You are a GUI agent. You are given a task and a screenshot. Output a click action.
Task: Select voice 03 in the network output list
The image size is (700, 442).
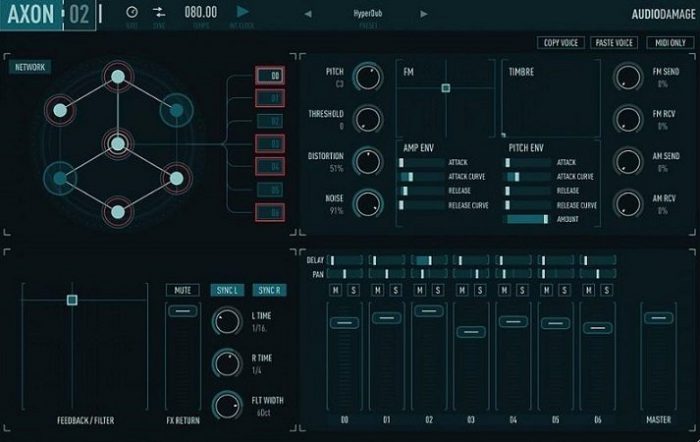(269, 144)
